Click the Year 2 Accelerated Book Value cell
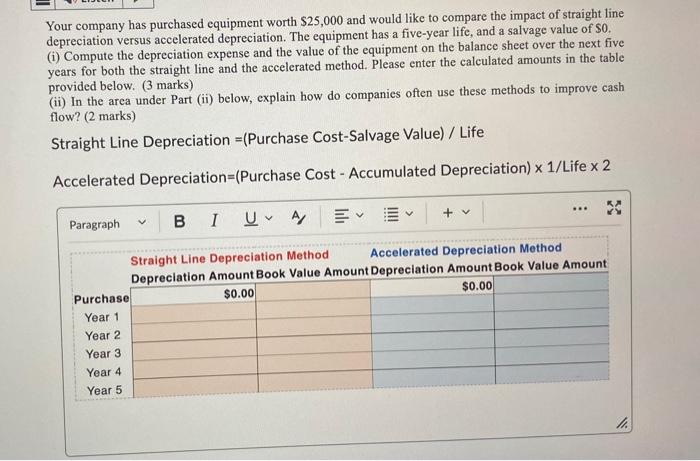This screenshot has width=700, height=461. click(x=552, y=320)
